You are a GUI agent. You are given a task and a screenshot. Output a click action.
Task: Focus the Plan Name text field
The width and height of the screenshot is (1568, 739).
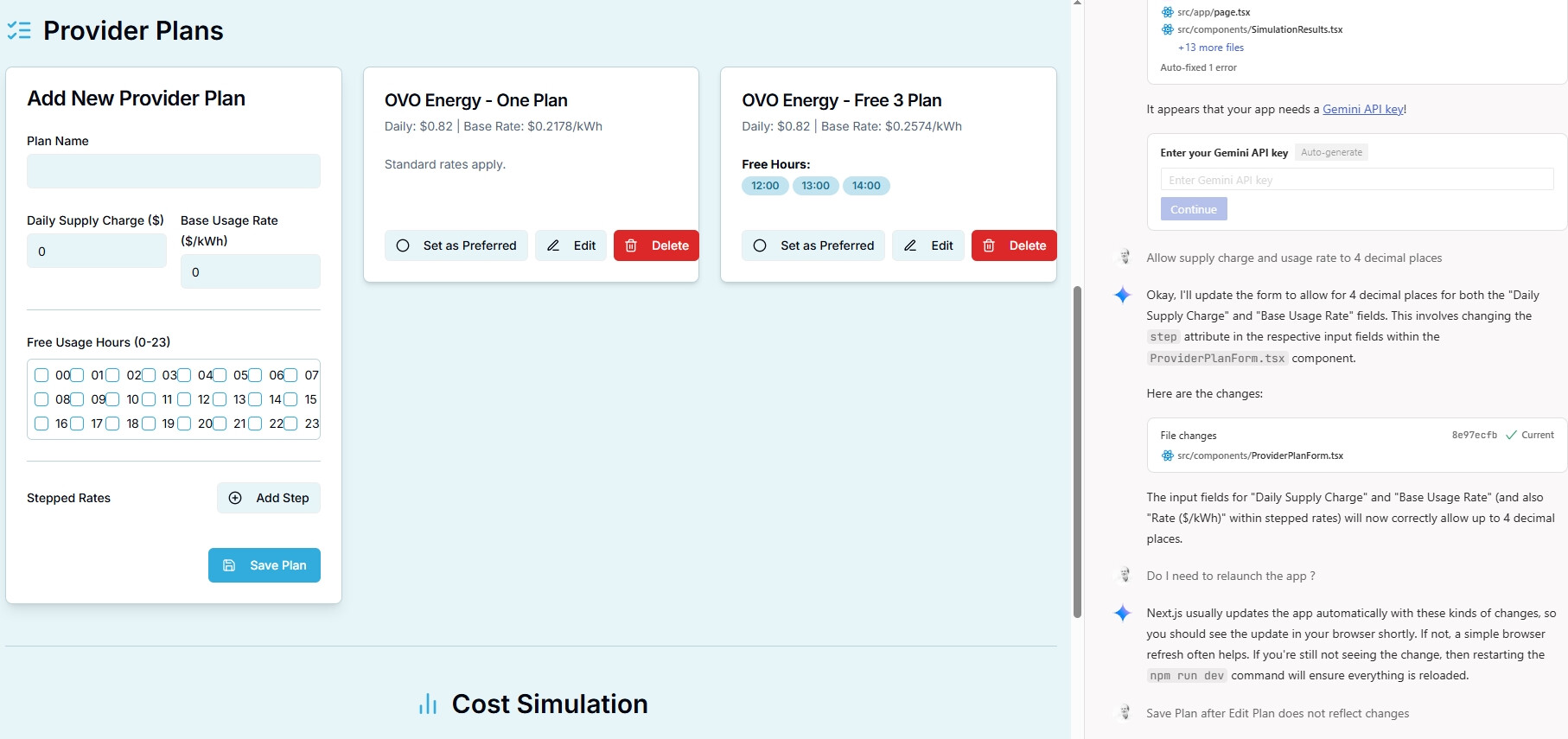tap(174, 171)
